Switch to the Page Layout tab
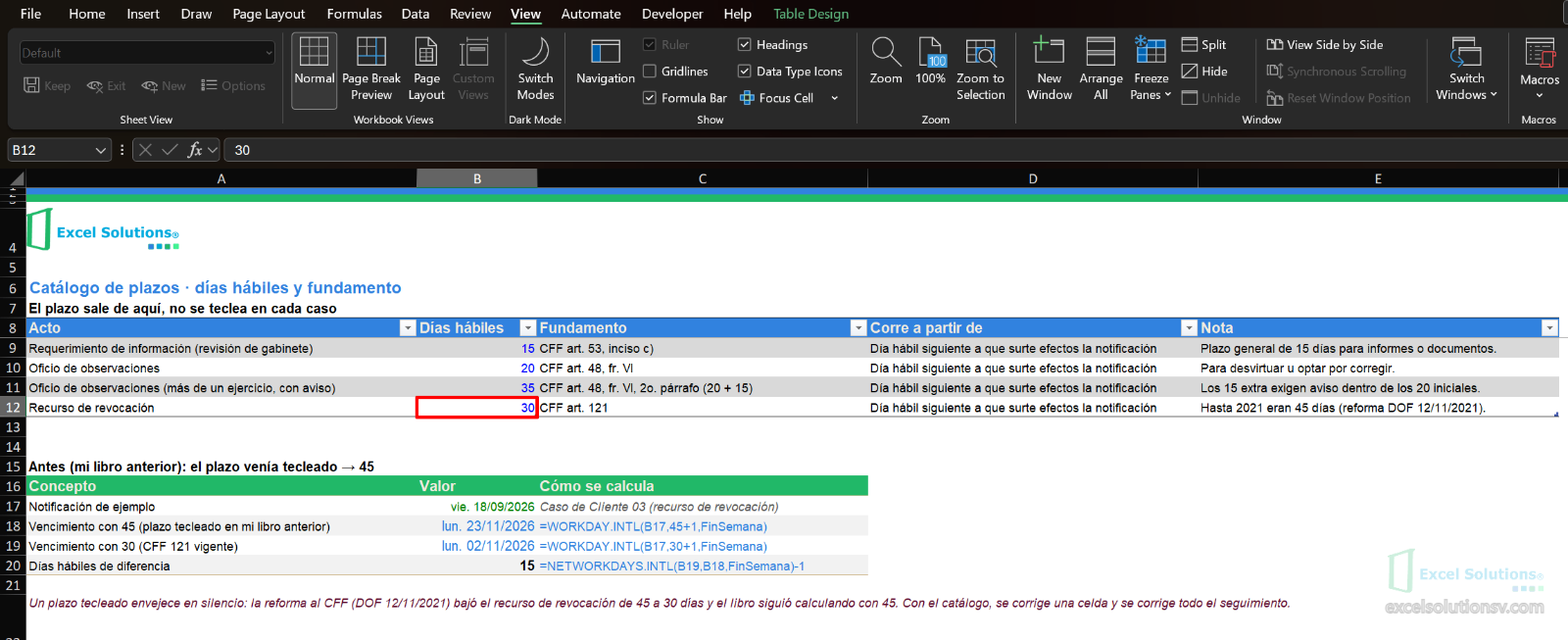 (x=269, y=14)
